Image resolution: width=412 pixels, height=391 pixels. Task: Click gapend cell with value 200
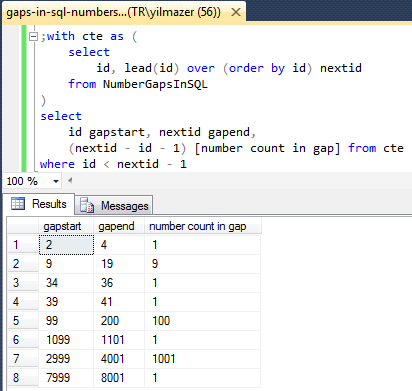tap(119, 321)
